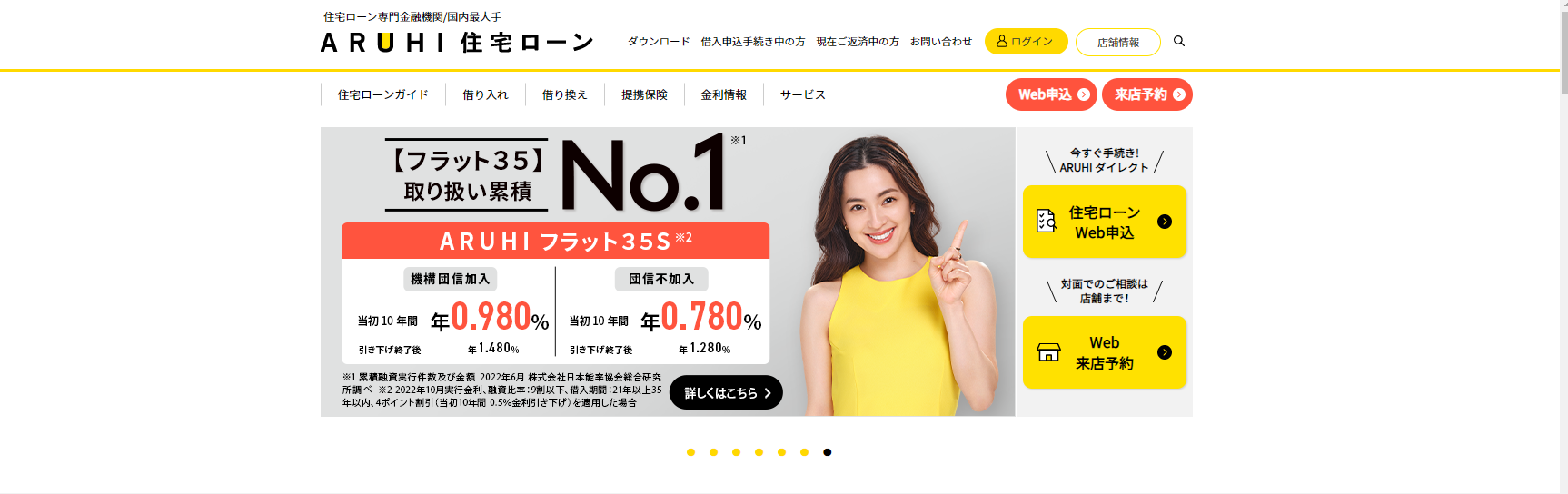Click arrow icon in red Web申込 button
The image size is (1568, 494).
click(x=1084, y=94)
